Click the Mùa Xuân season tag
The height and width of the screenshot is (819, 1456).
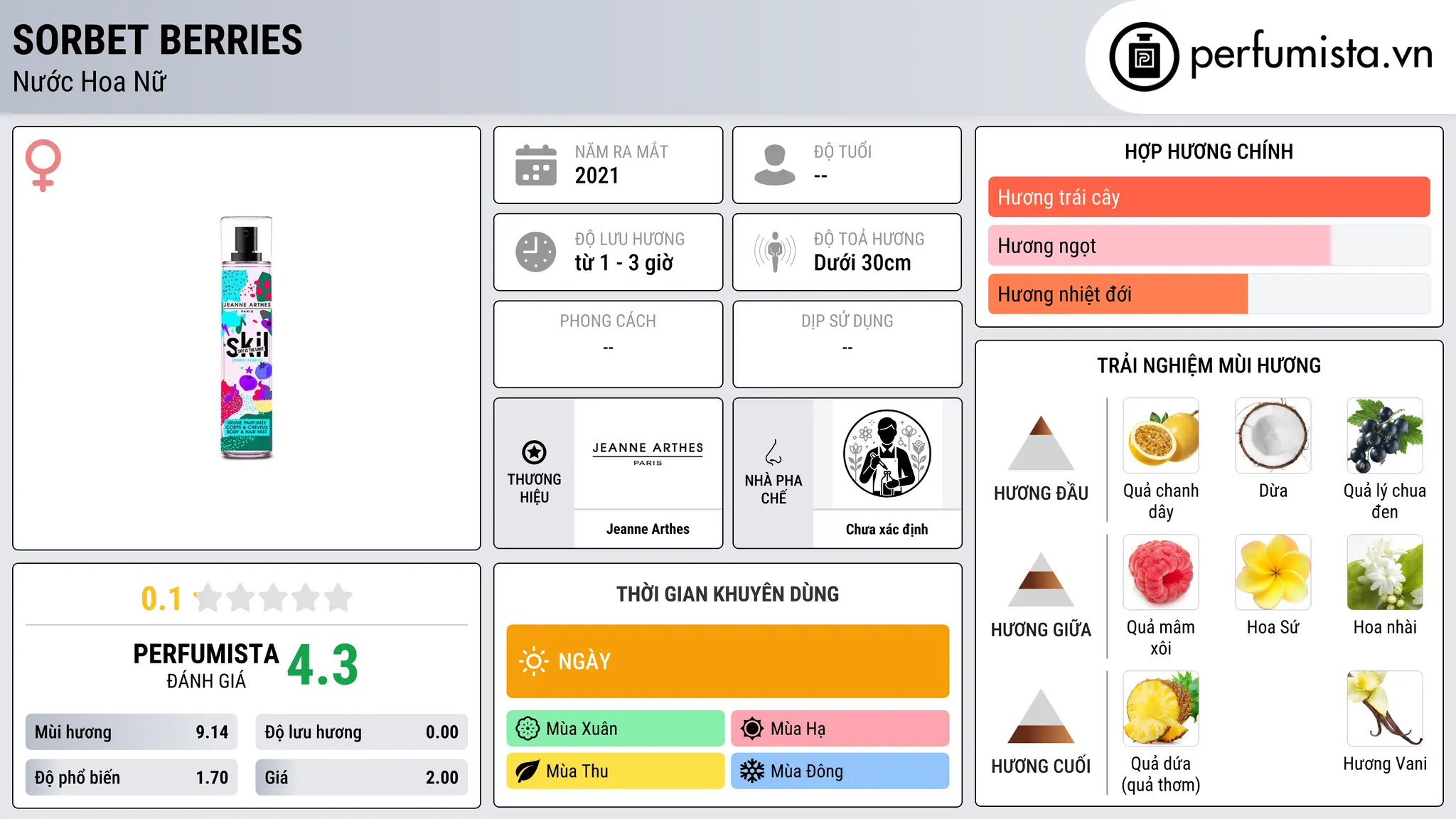(x=616, y=729)
